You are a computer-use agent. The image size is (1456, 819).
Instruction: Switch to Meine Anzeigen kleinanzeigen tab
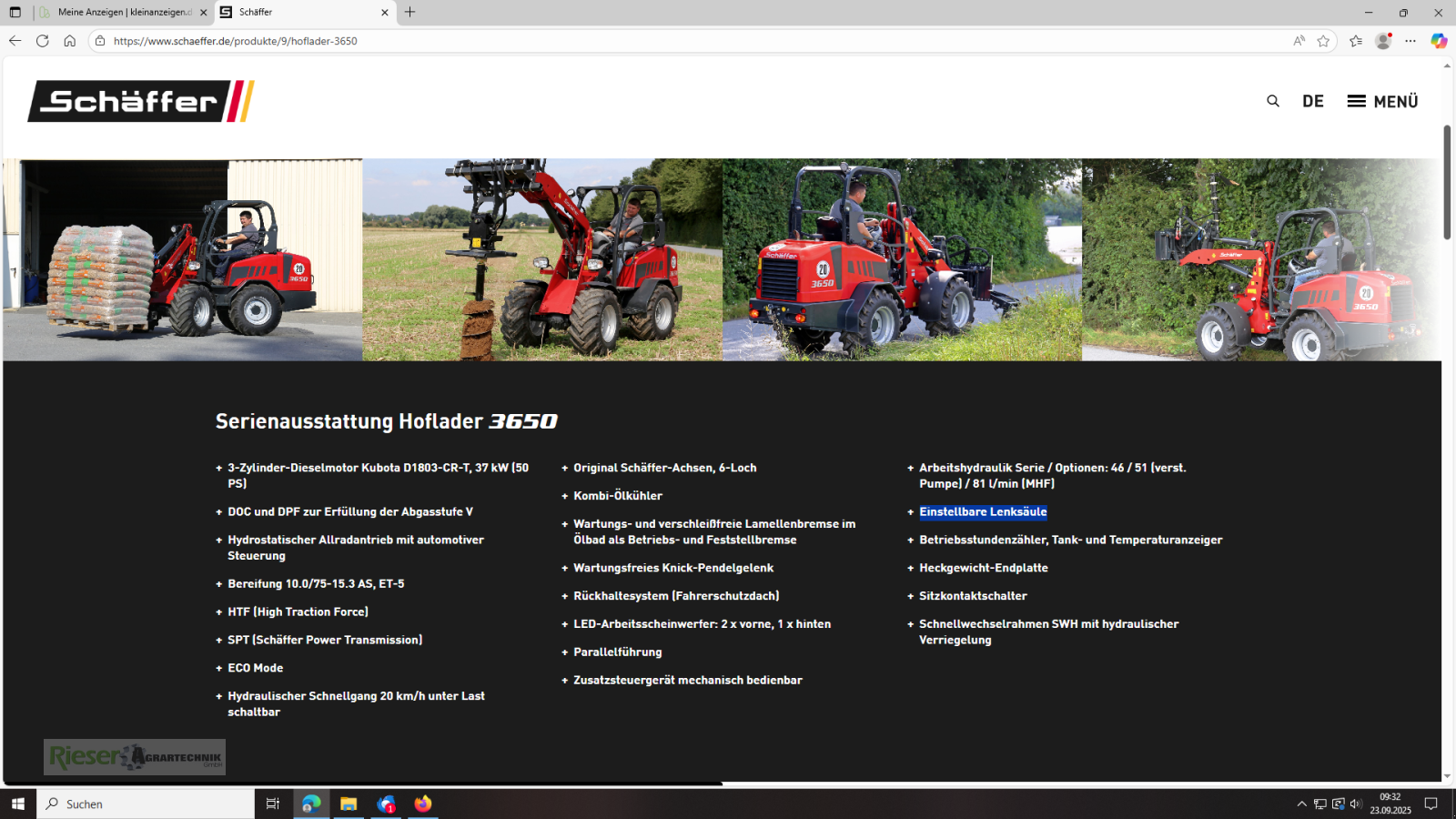coord(124,12)
